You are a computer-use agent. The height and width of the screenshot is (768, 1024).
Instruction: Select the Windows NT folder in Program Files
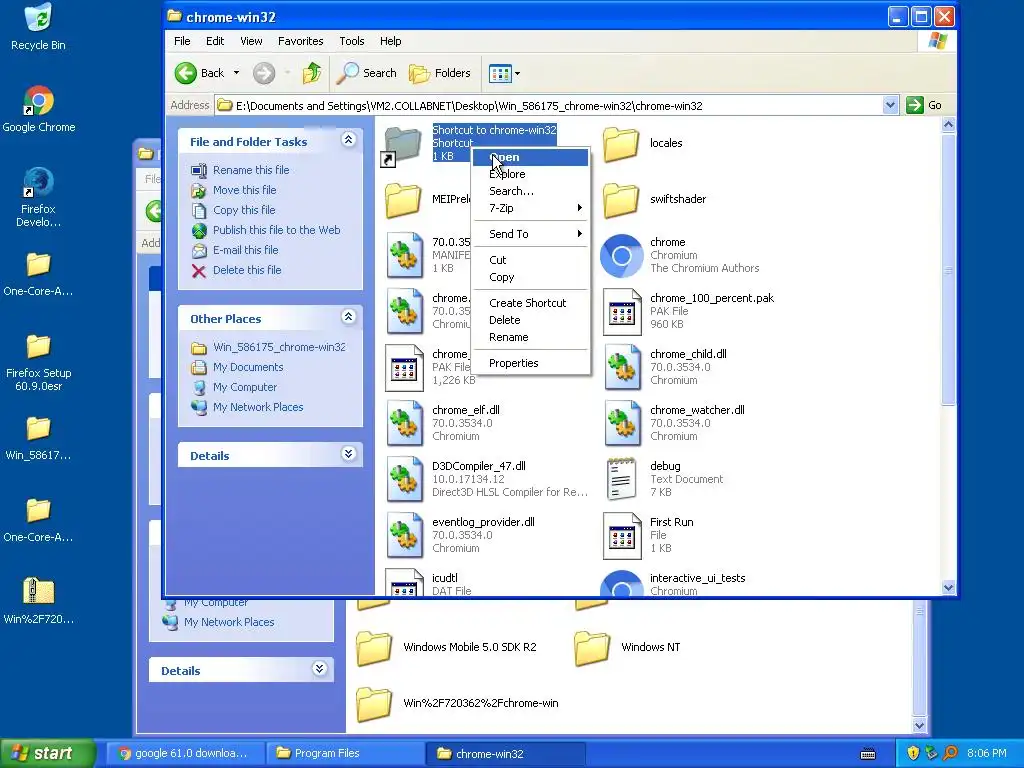point(627,647)
